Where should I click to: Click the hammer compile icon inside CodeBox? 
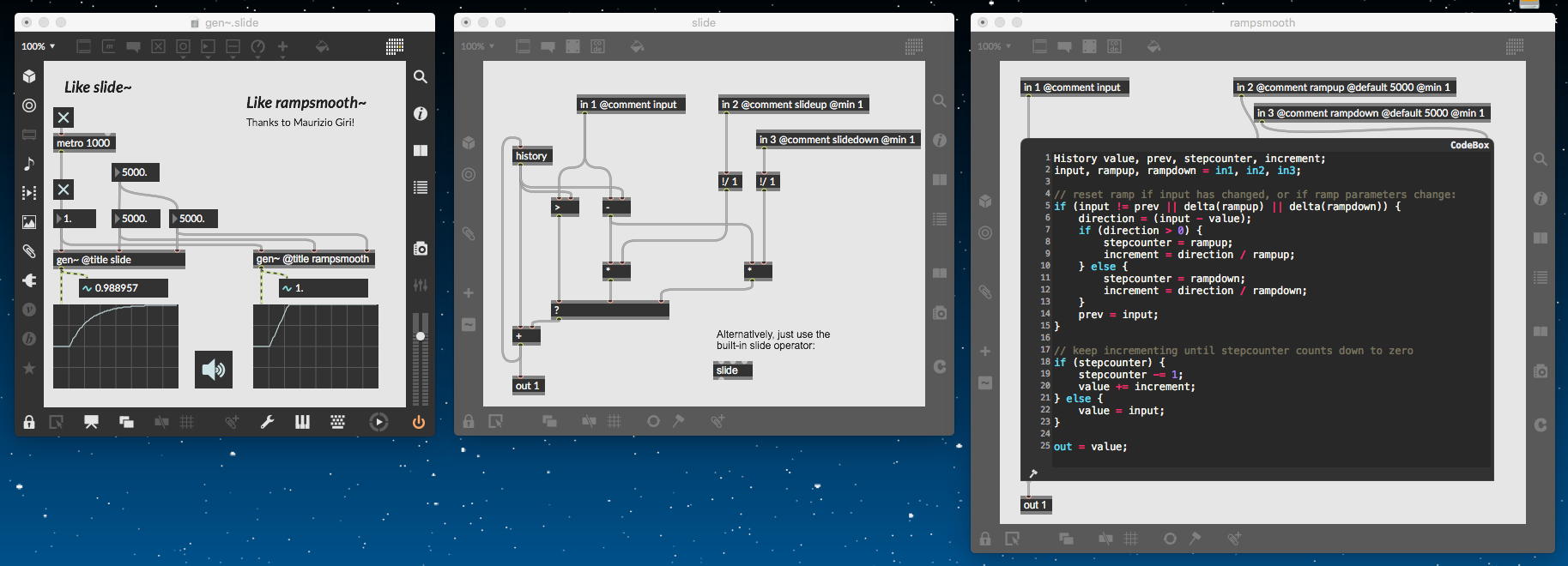click(x=1032, y=473)
